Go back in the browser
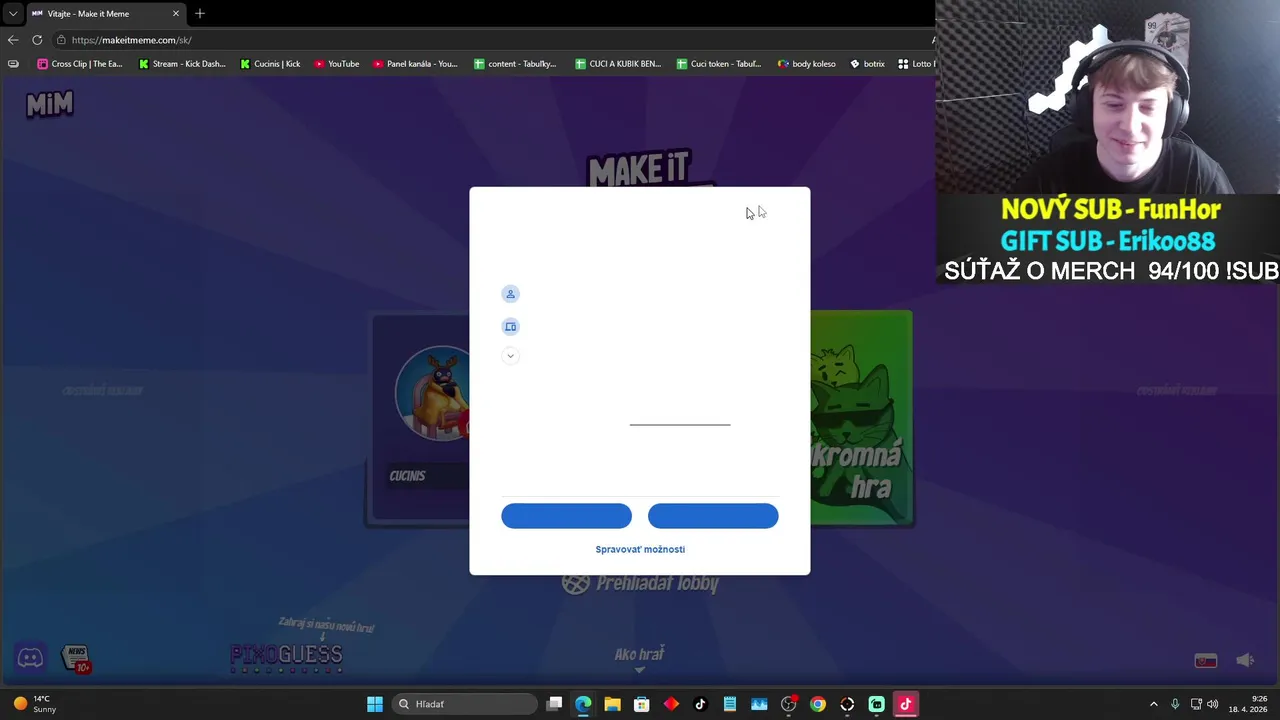The image size is (1280, 720). [12, 40]
